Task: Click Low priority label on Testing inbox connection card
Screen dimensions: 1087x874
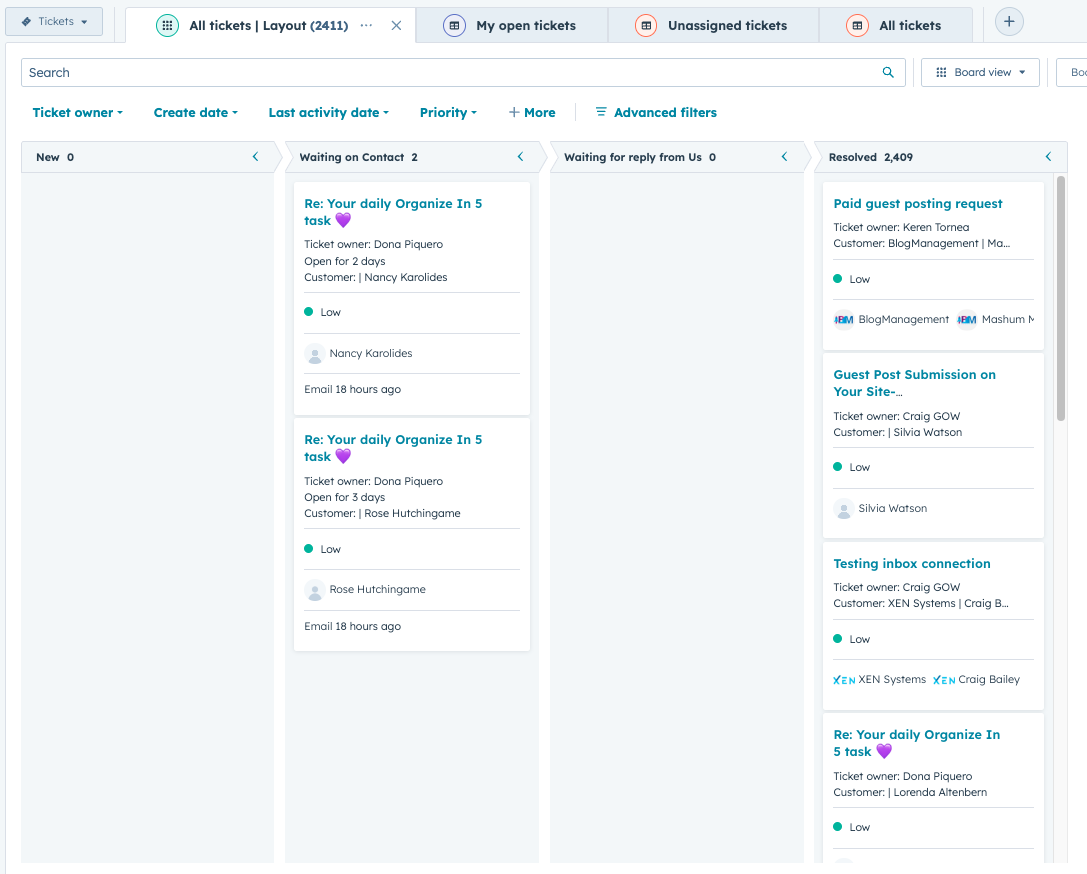Action: [860, 639]
